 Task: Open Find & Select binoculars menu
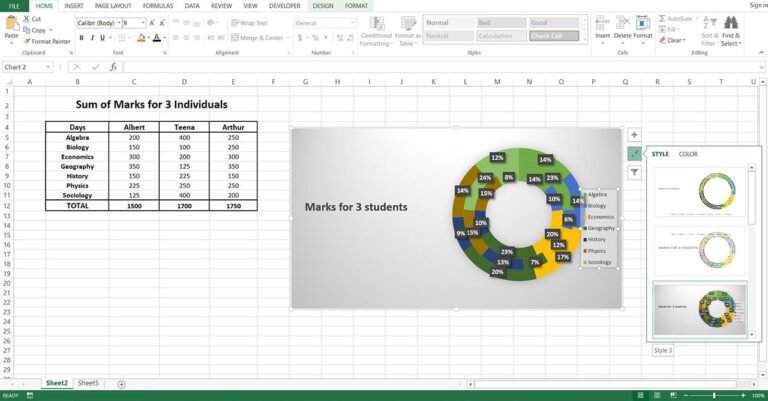coord(731,31)
